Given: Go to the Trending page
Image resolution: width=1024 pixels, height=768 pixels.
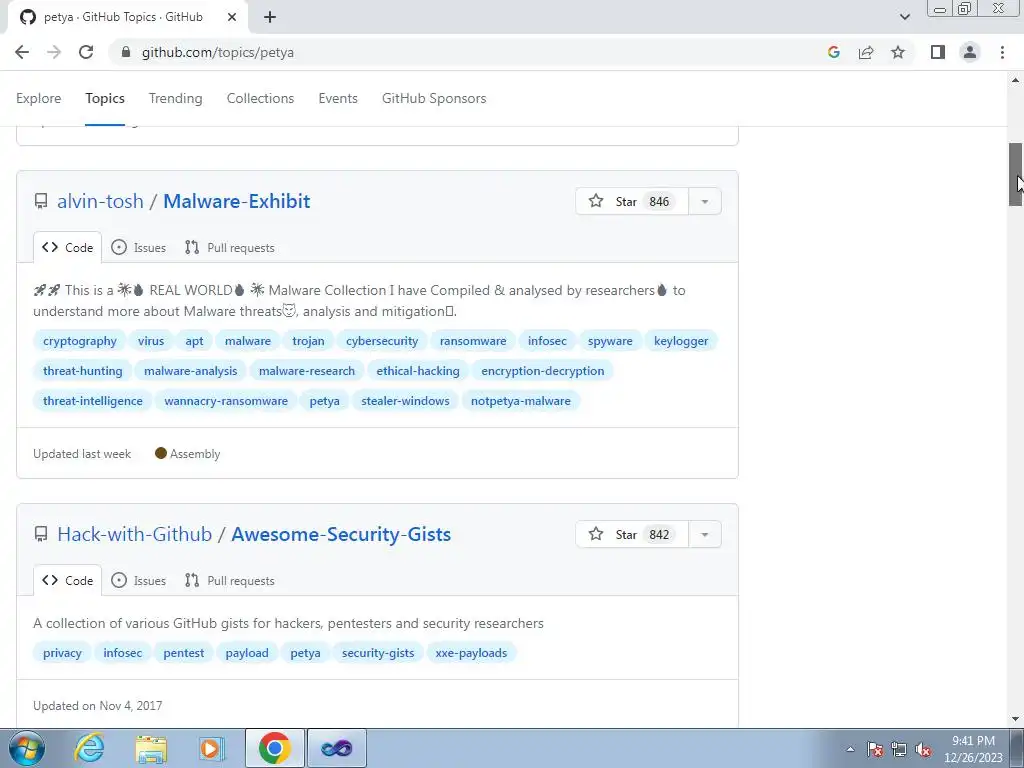Looking at the screenshot, I should [176, 99].
